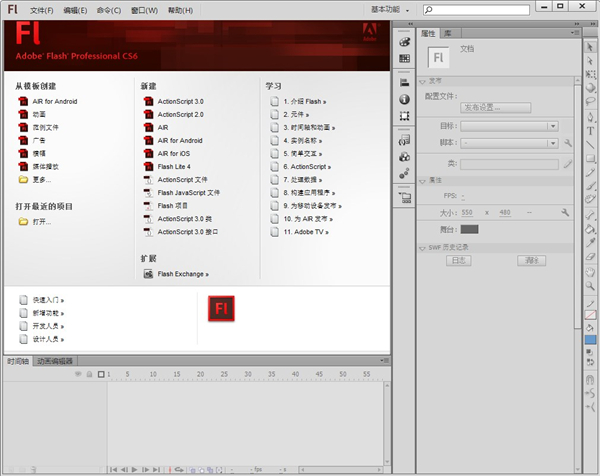Viewport: 600px width, 476px height.
Task: Open the Info panel icon
Action: tap(404, 100)
